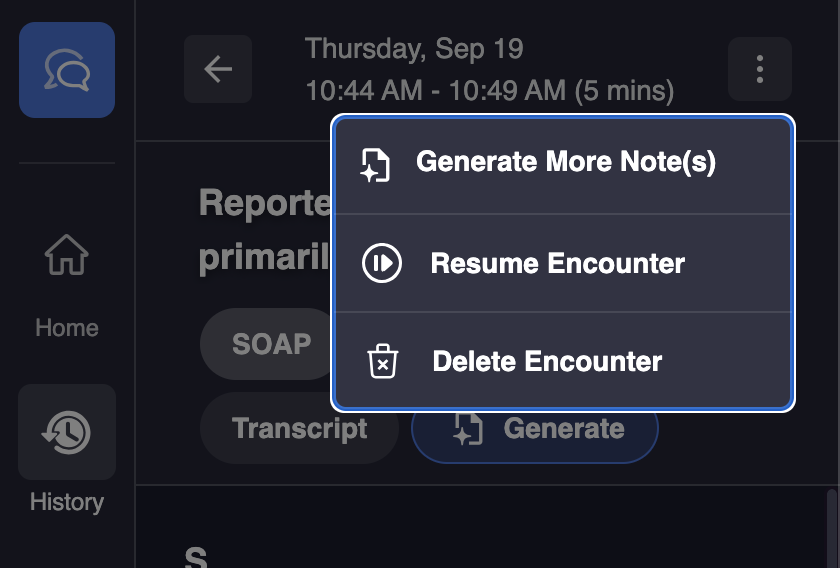Open the three-dot more options menu
This screenshot has height=568, width=840.
[x=760, y=69]
